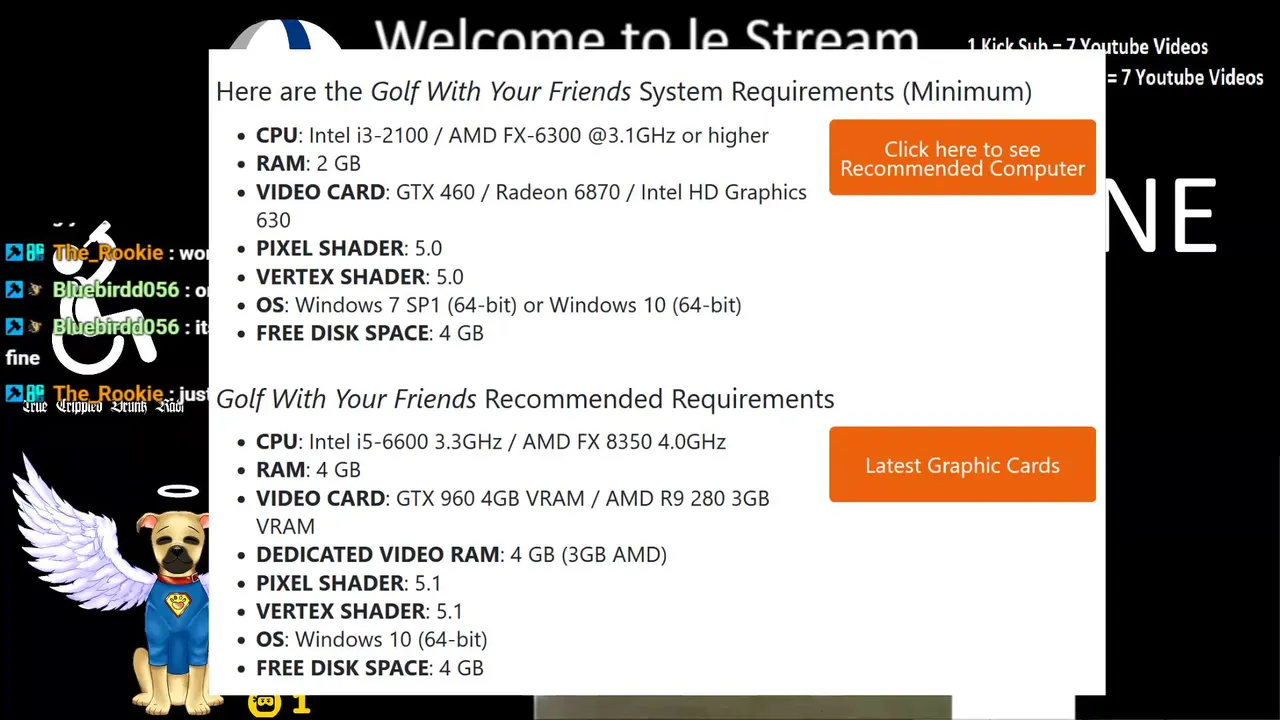The width and height of the screenshot is (1280, 720).
Task: Click moderator hammer badge beside The_Rookie's 'wor' message
Action: click(14, 253)
